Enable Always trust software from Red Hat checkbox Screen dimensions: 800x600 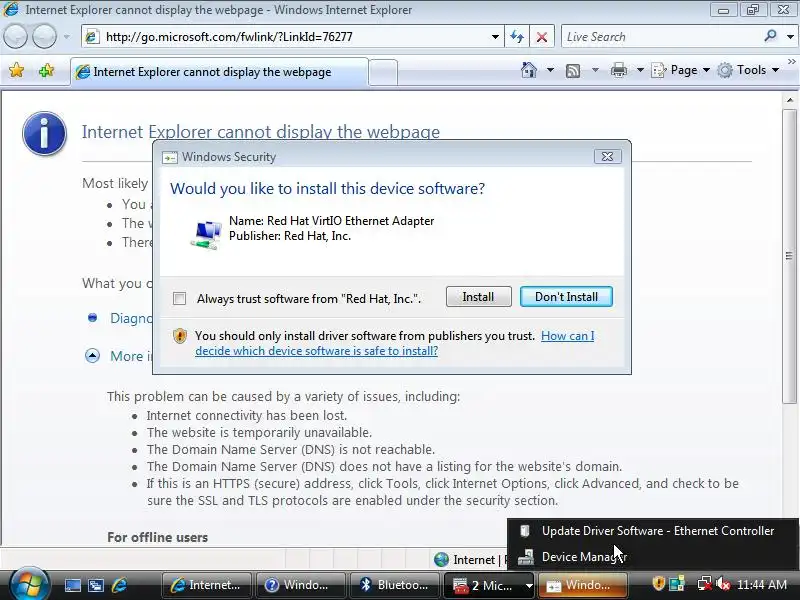click(x=180, y=298)
